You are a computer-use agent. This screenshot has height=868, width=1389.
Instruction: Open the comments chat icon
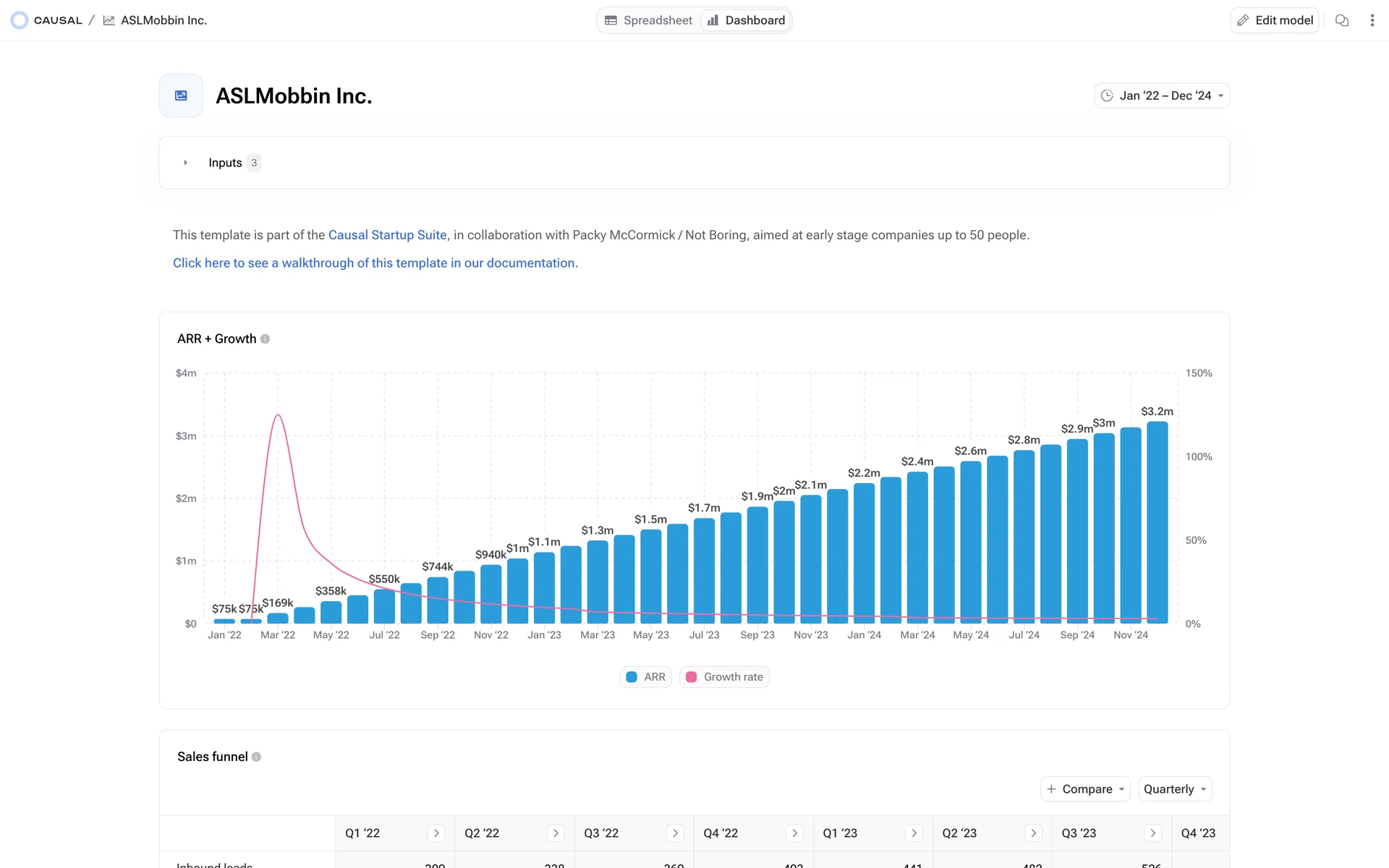pos(1342,20)
